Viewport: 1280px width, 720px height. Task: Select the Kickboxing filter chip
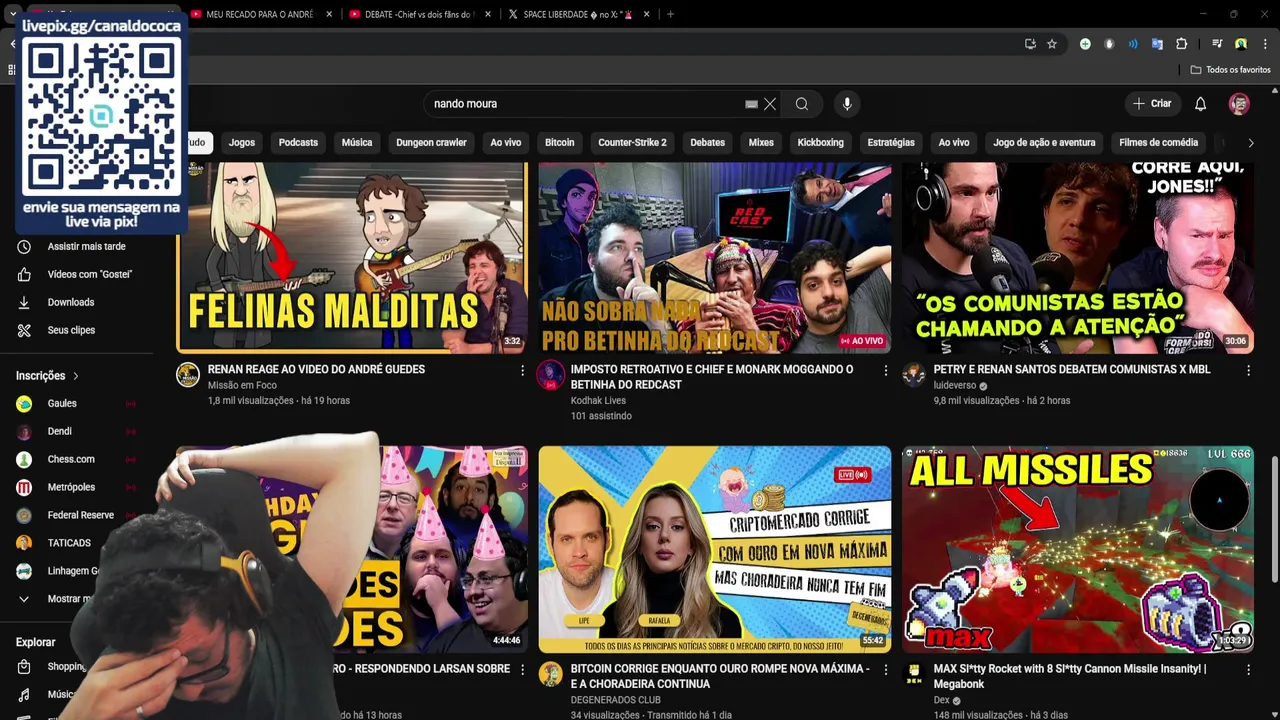[821, 143]
